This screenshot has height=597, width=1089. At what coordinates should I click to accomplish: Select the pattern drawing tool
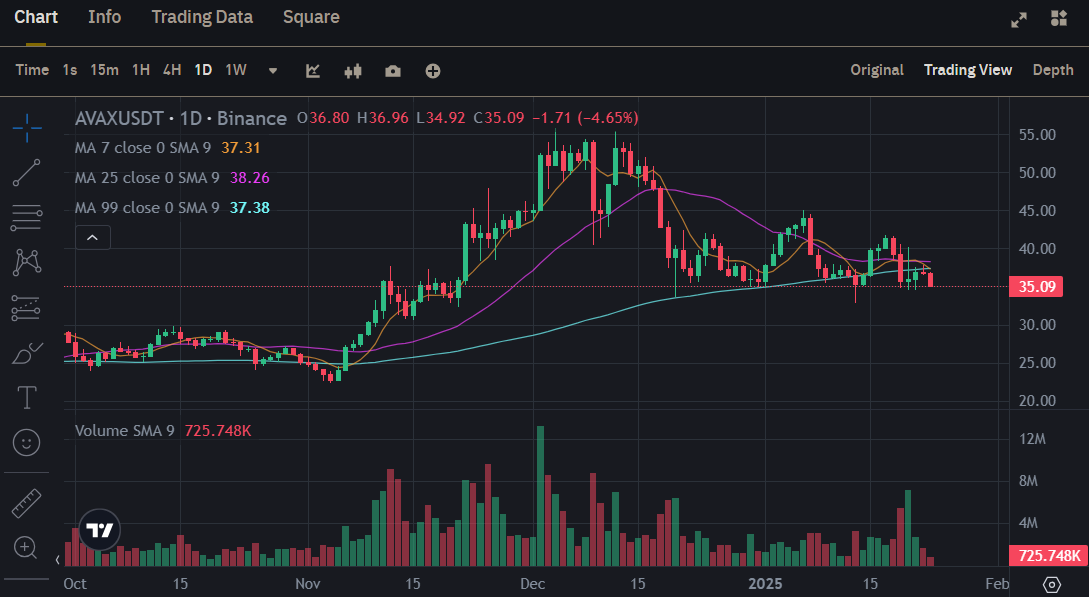[26, 262]
